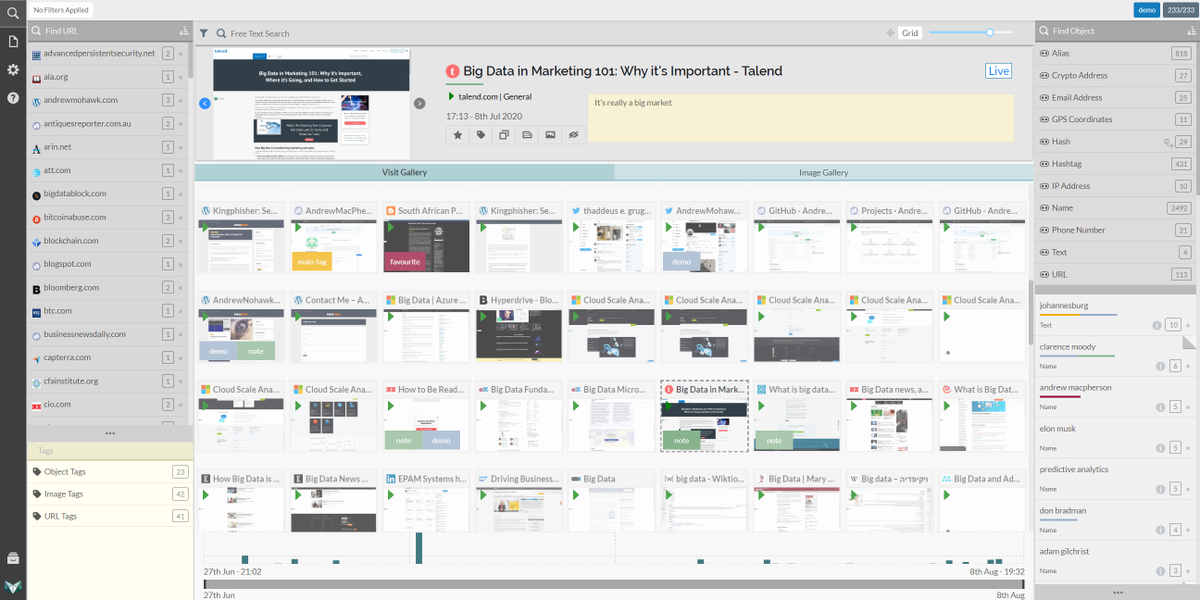Sort the Find URL list
The image size is (1200, 600).
[183, 31]
